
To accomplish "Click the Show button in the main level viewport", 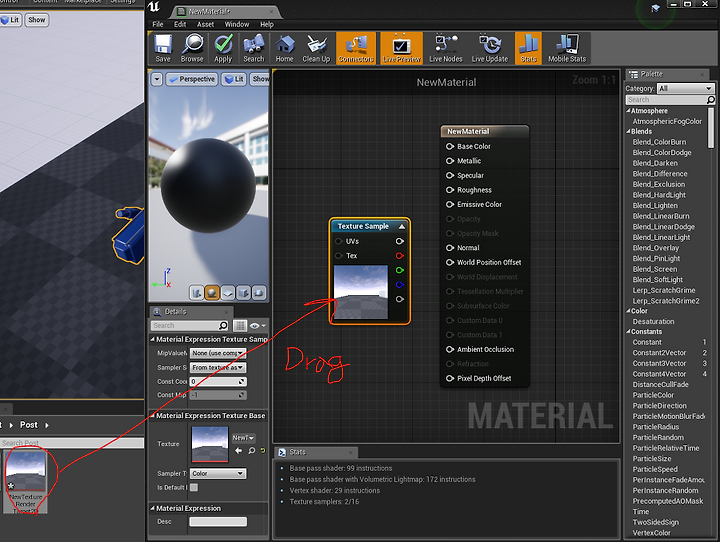I will pyautogui.click(x=37, y=20).
